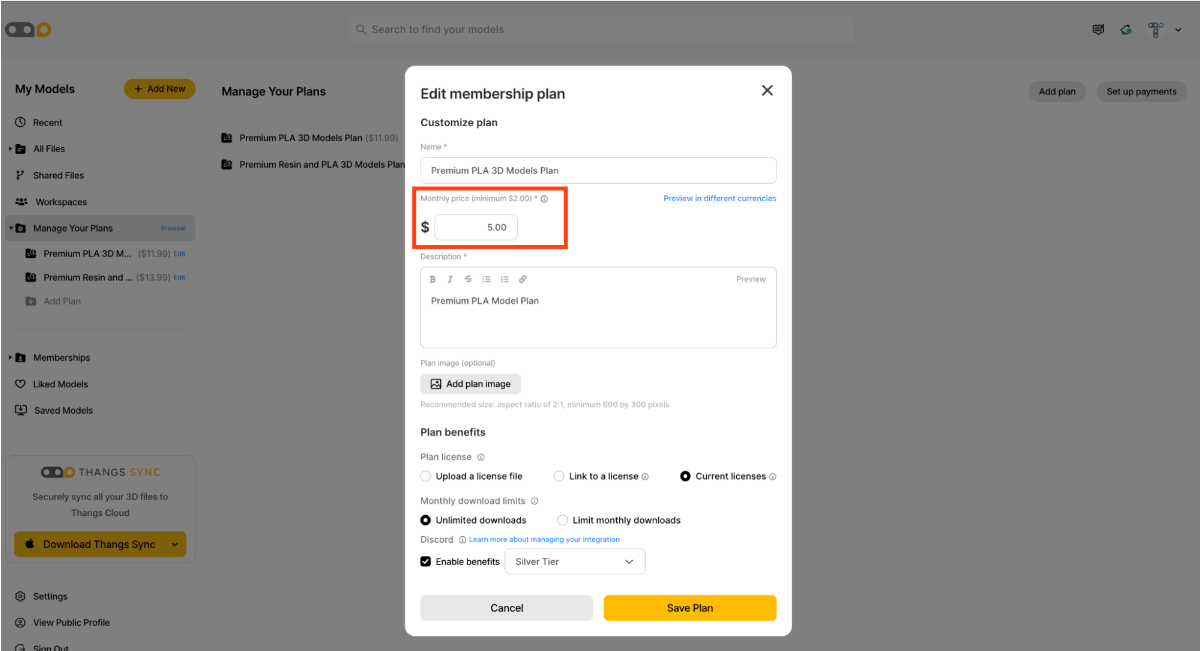The width and height of the screenshot is (1200, 651).
Task: Insert a link in description editor
Action: (x=522, y=279)
